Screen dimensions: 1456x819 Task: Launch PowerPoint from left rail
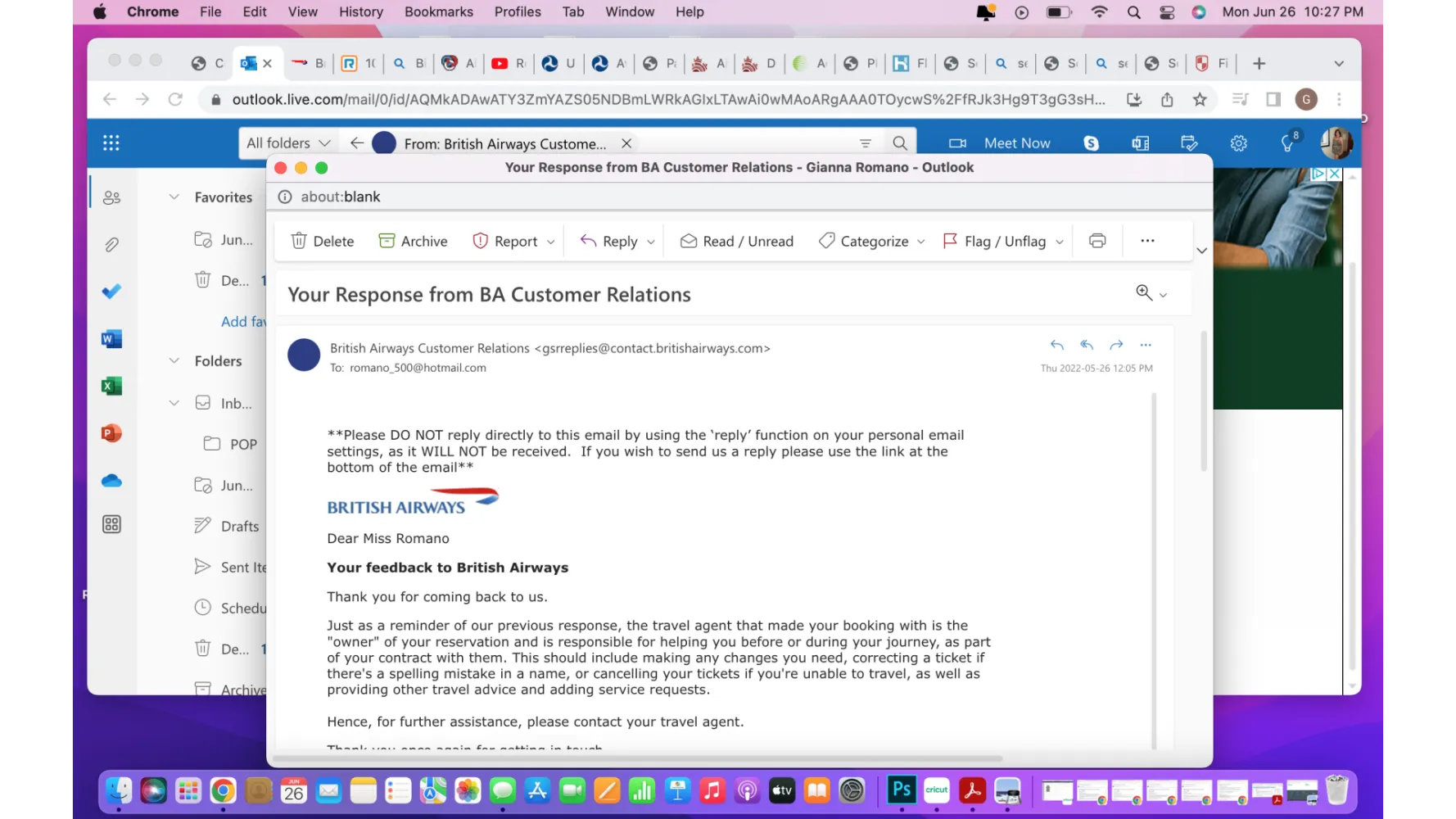[111, 433]
